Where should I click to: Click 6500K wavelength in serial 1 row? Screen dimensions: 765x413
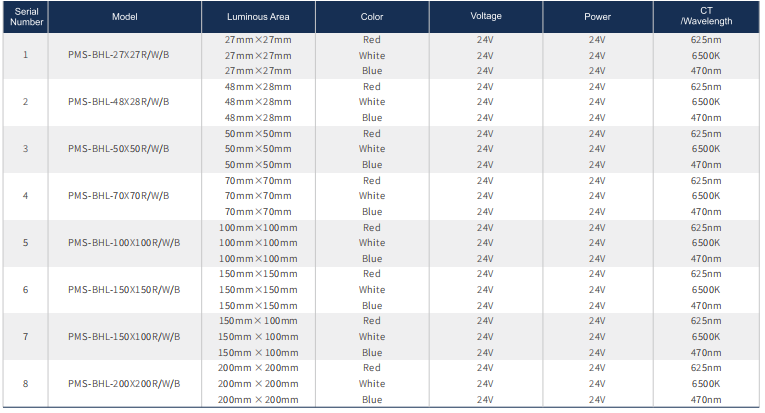706,55
